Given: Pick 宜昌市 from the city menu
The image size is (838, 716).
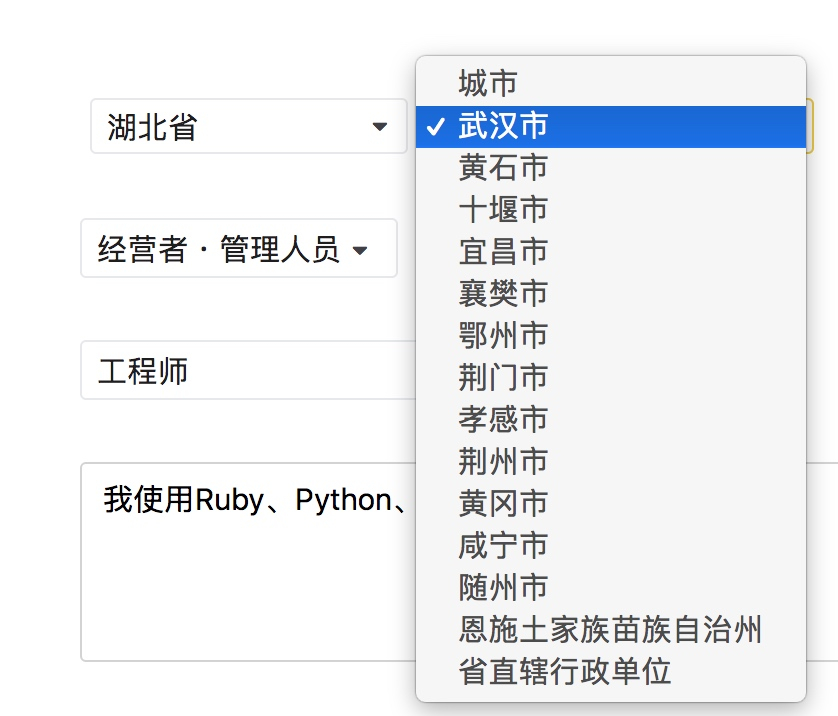Looking at the screenshot, I should 610,252.
